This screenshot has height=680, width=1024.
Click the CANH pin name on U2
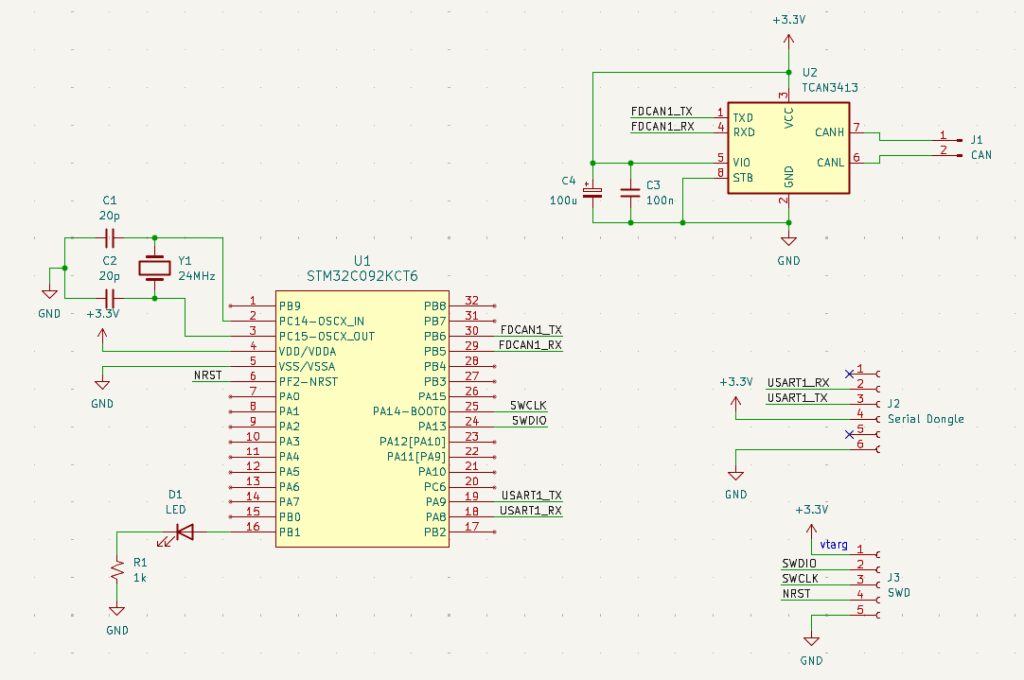(829, 133)
